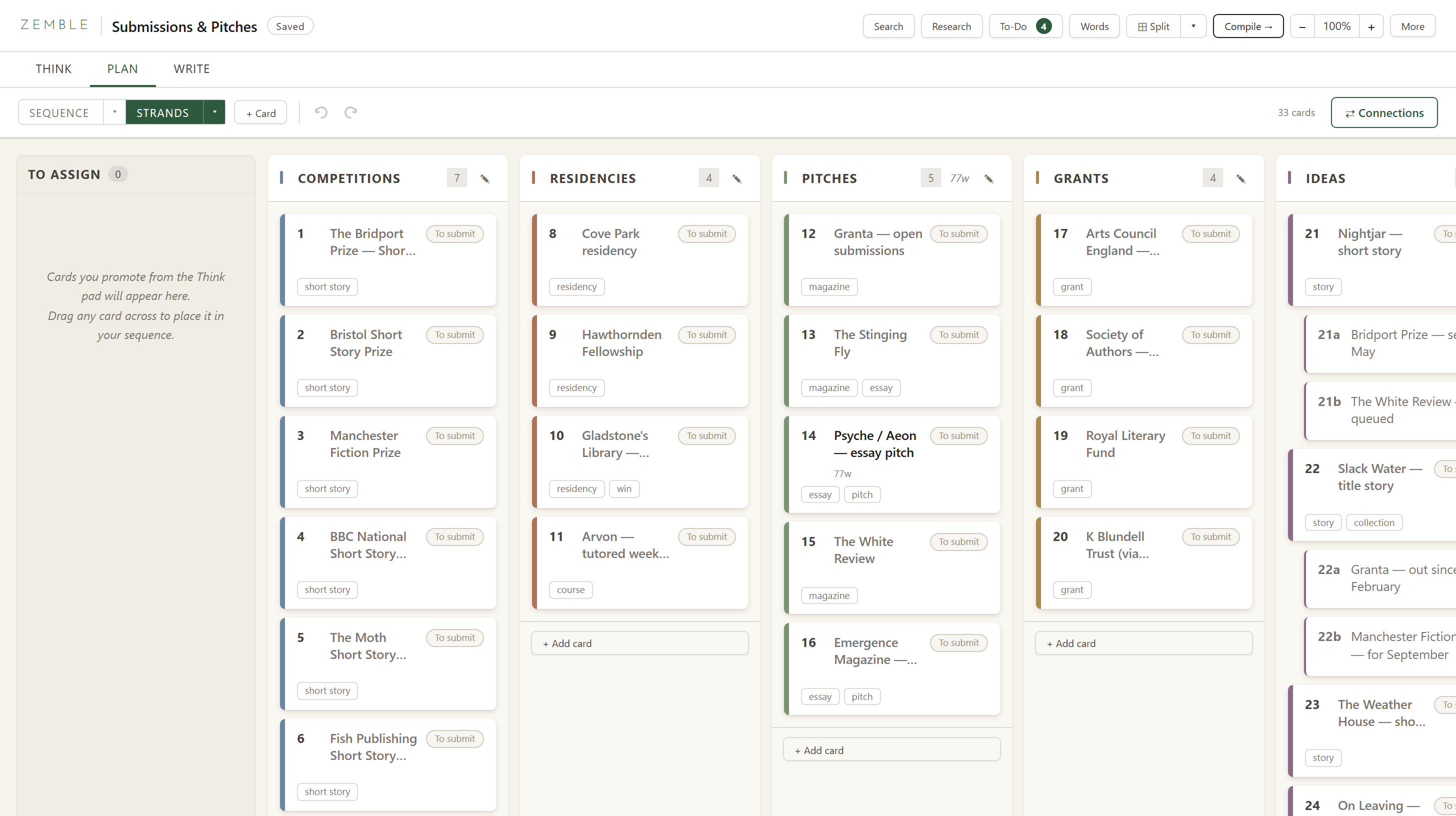
Task: Edit the Pitches strand pencil icon
Action: coord(988,178)
